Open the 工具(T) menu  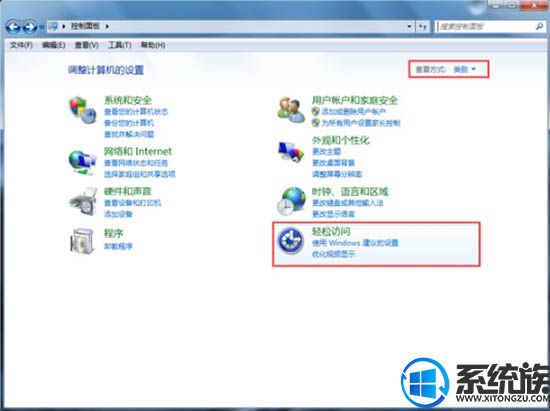click(x=120, y=45)
